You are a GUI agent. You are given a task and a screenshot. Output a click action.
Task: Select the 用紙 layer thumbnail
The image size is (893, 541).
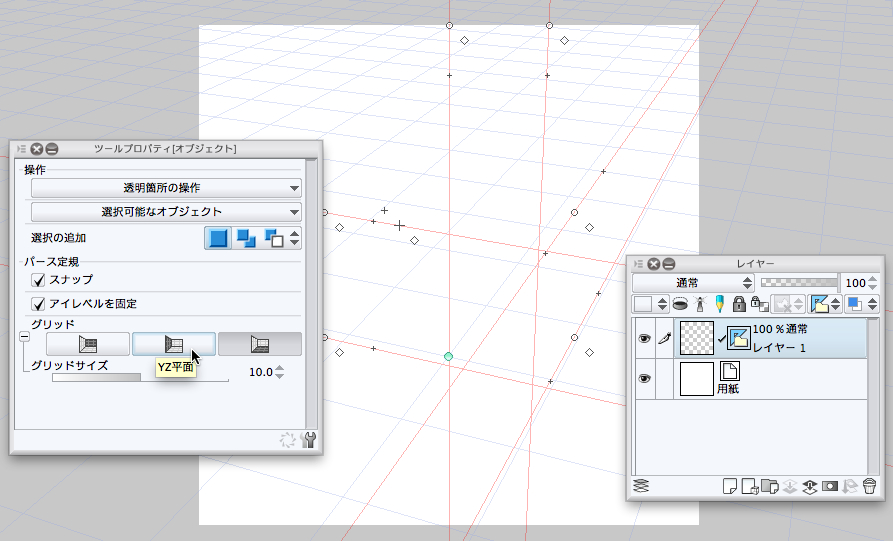click(696, 379)
